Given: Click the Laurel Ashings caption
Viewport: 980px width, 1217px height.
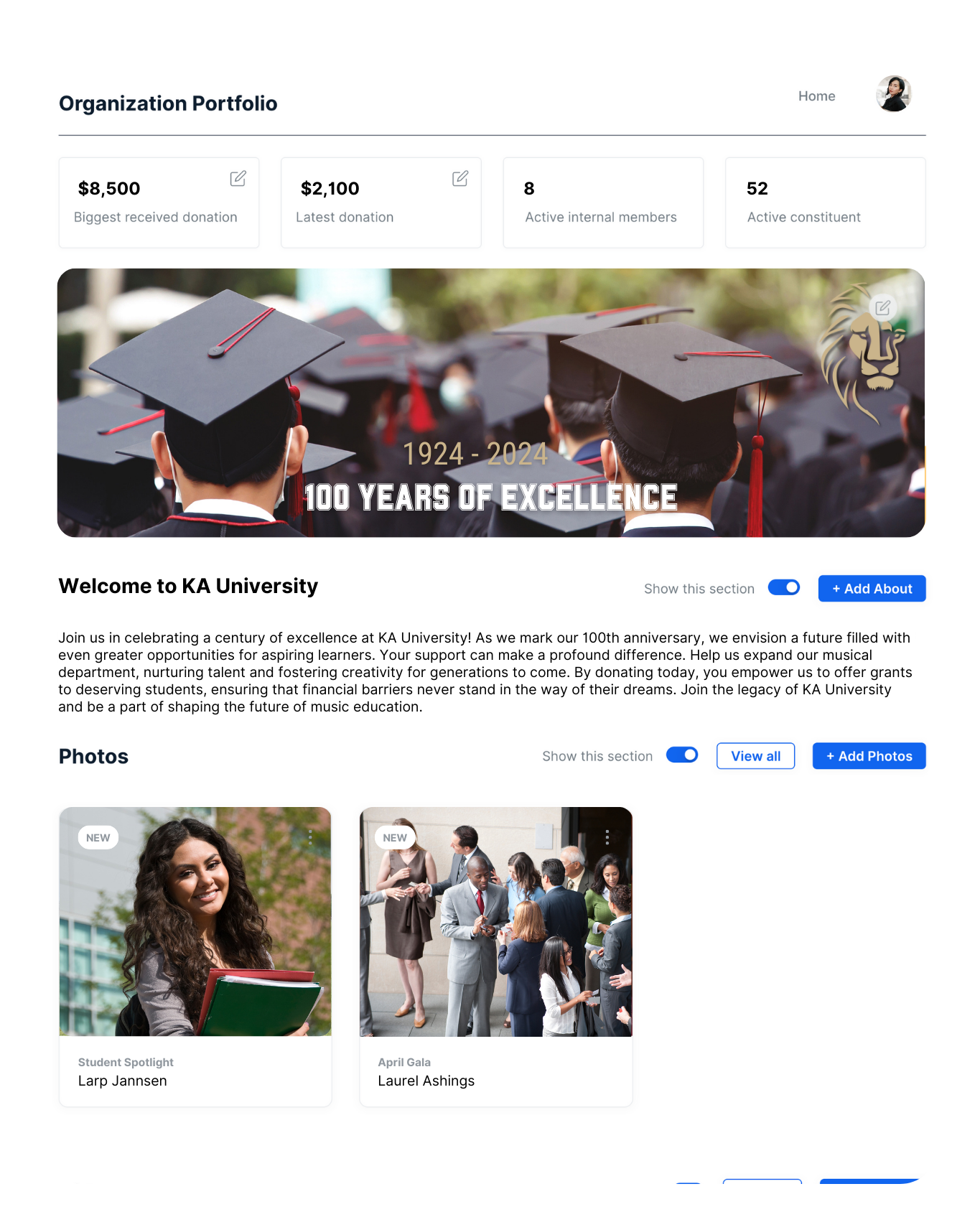Looking at the screenshot, I should pos(426,1081).
